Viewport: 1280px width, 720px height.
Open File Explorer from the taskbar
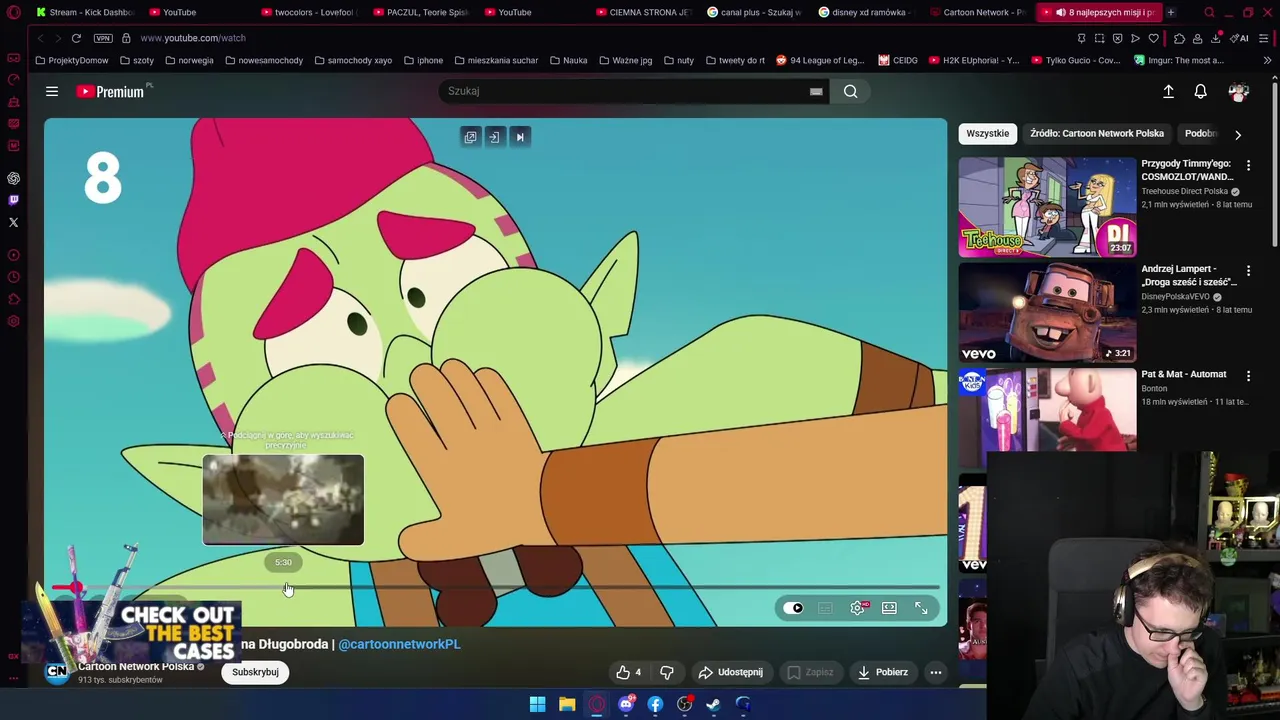(567, 704)
